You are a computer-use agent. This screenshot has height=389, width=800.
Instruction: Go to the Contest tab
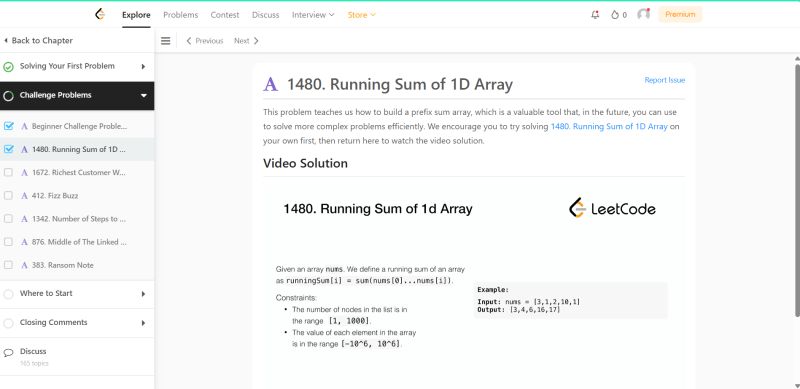(x=224, y=15)
